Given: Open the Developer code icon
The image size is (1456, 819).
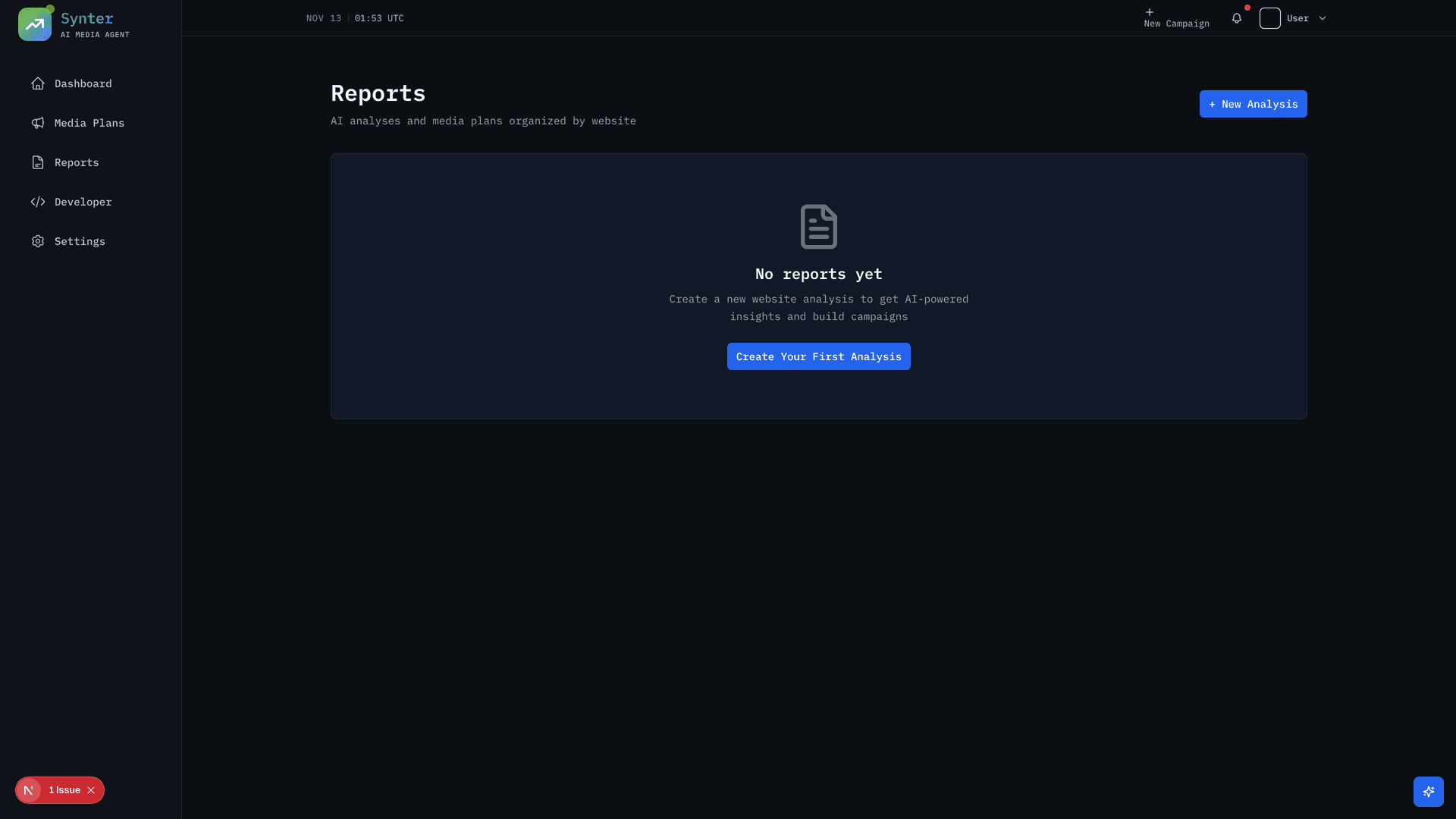Looking at the screenshot, I should point(38,202).
